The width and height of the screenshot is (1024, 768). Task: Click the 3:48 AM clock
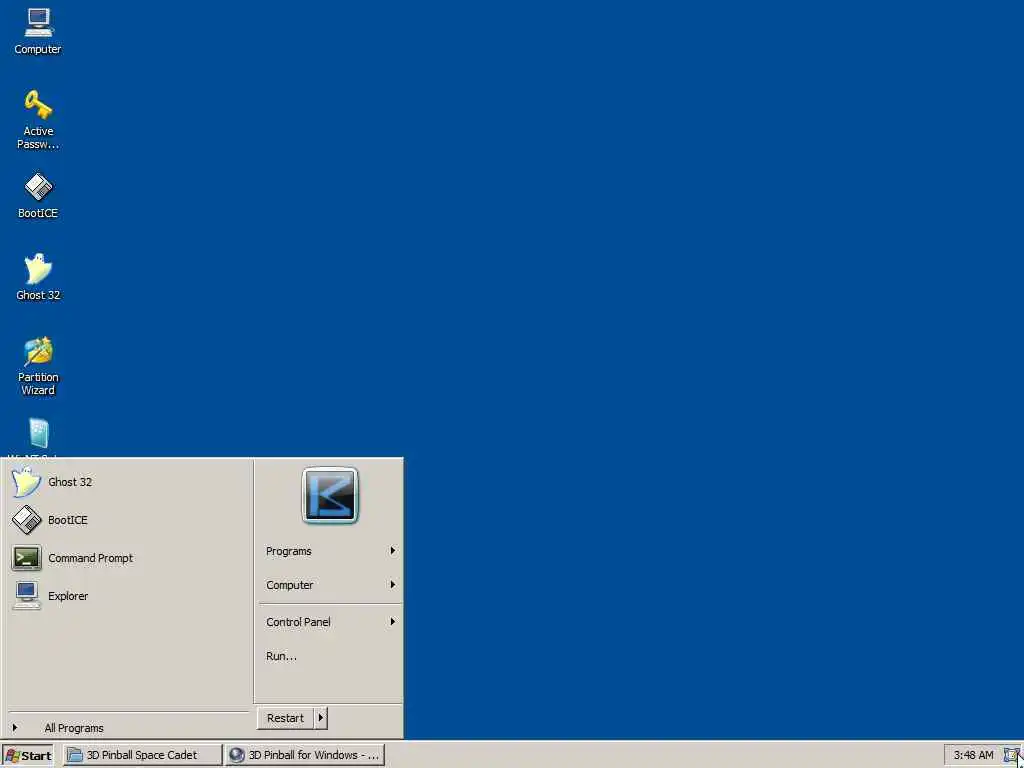point(973,756)
